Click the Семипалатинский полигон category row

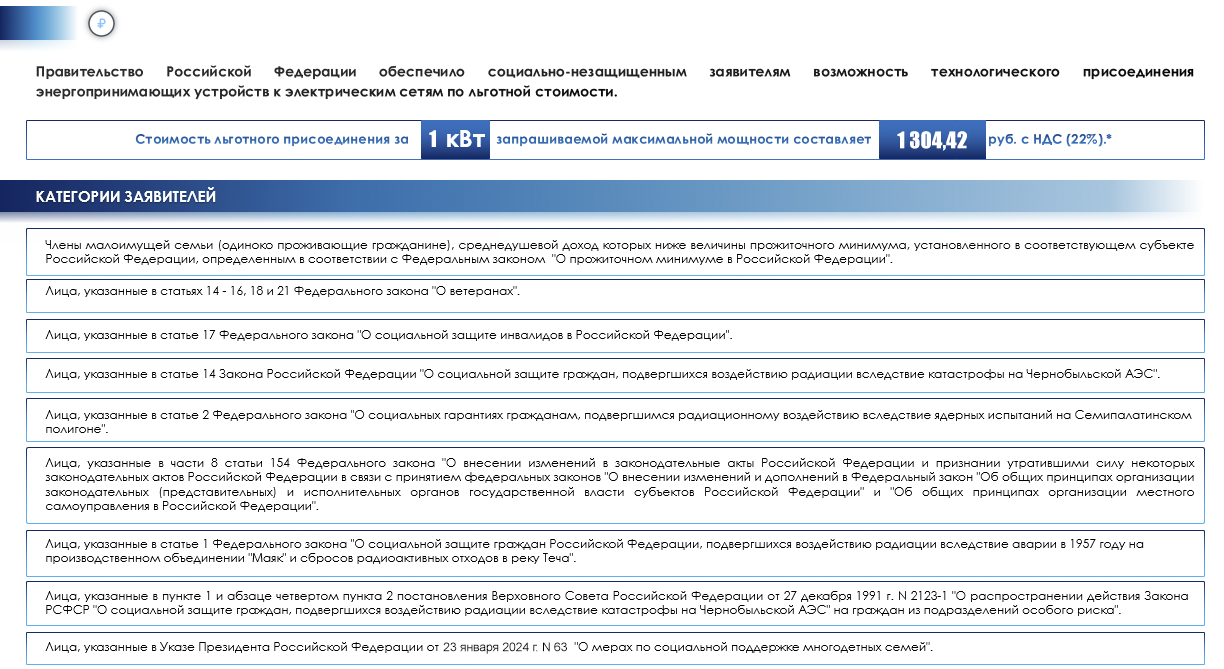[x=615, y=420]
